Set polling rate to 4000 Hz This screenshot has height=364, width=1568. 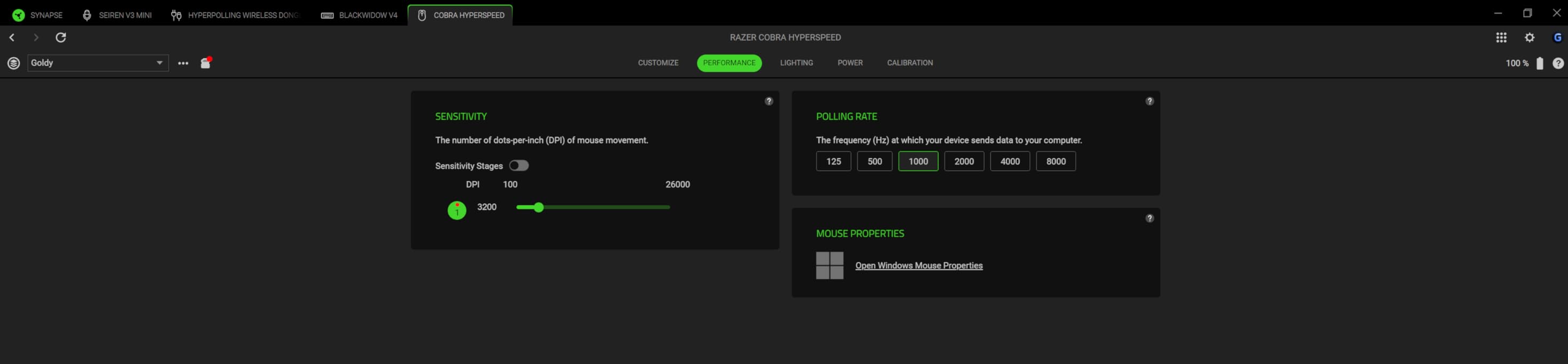(x=1010, y=161)
